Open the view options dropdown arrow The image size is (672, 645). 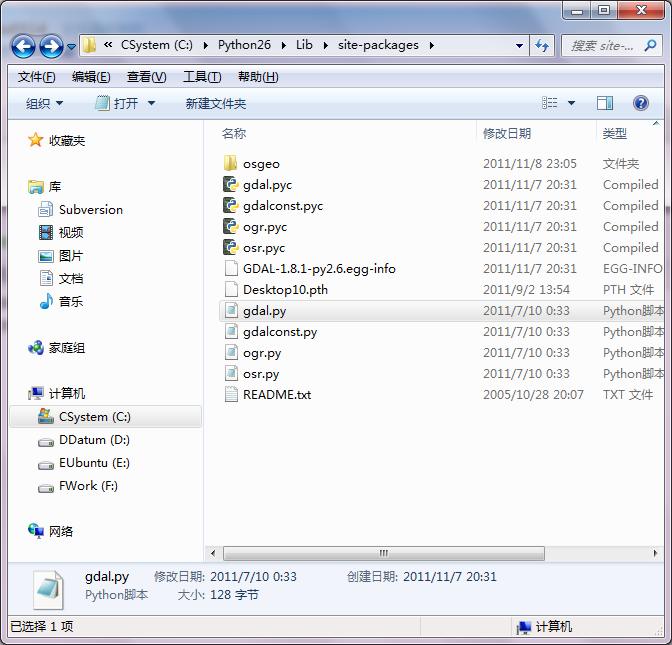571,103
